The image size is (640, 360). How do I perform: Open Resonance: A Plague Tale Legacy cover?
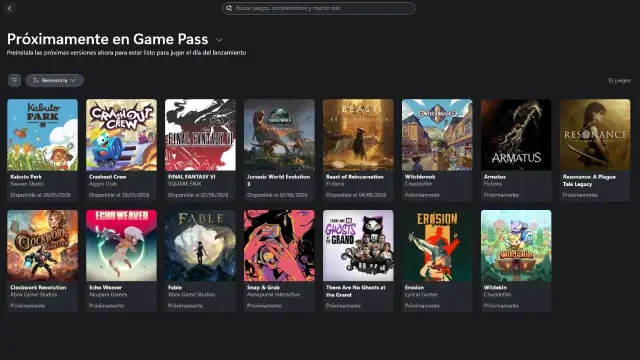click(595, 135)
